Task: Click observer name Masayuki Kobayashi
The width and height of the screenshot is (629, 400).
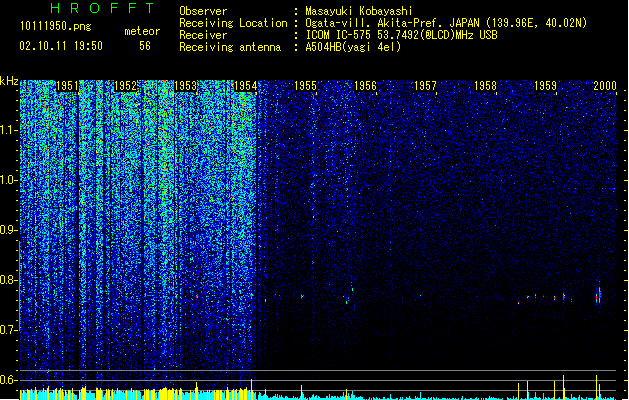Action: (x=359, y=11)
